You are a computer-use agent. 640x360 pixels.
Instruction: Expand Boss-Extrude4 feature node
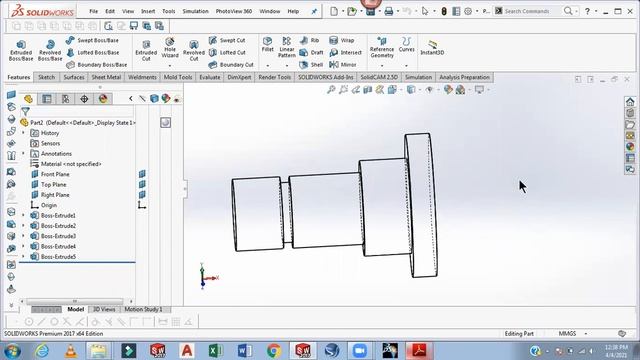tap(23, 246)
